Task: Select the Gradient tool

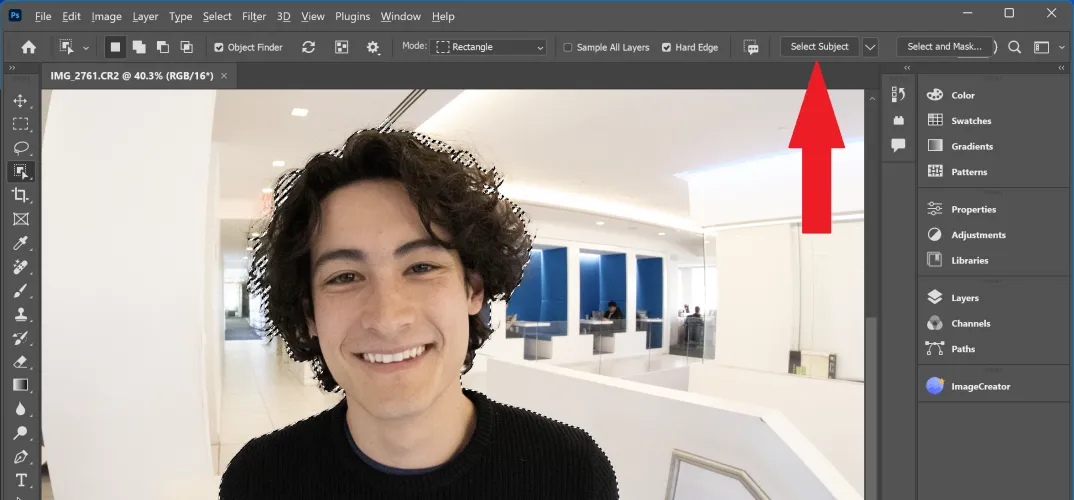Action: [x=20, y=385]
